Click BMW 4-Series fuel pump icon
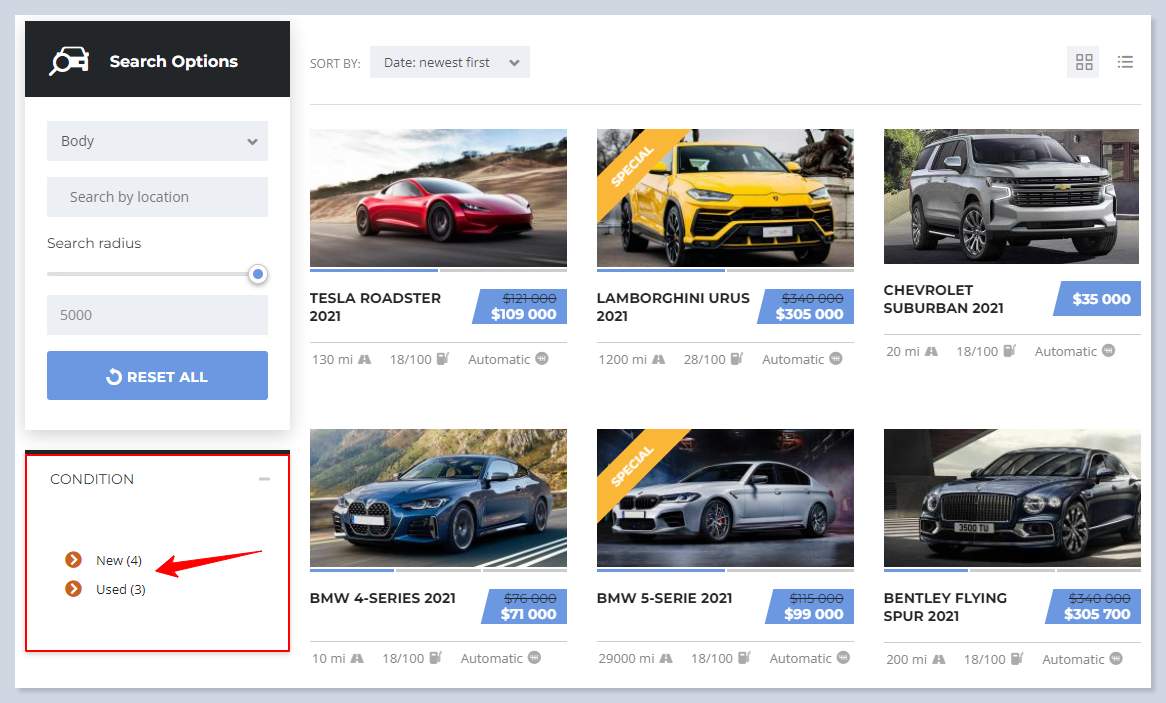Image resolution: width=1166 pixels, height=703 pixels. tap(435, 658)
